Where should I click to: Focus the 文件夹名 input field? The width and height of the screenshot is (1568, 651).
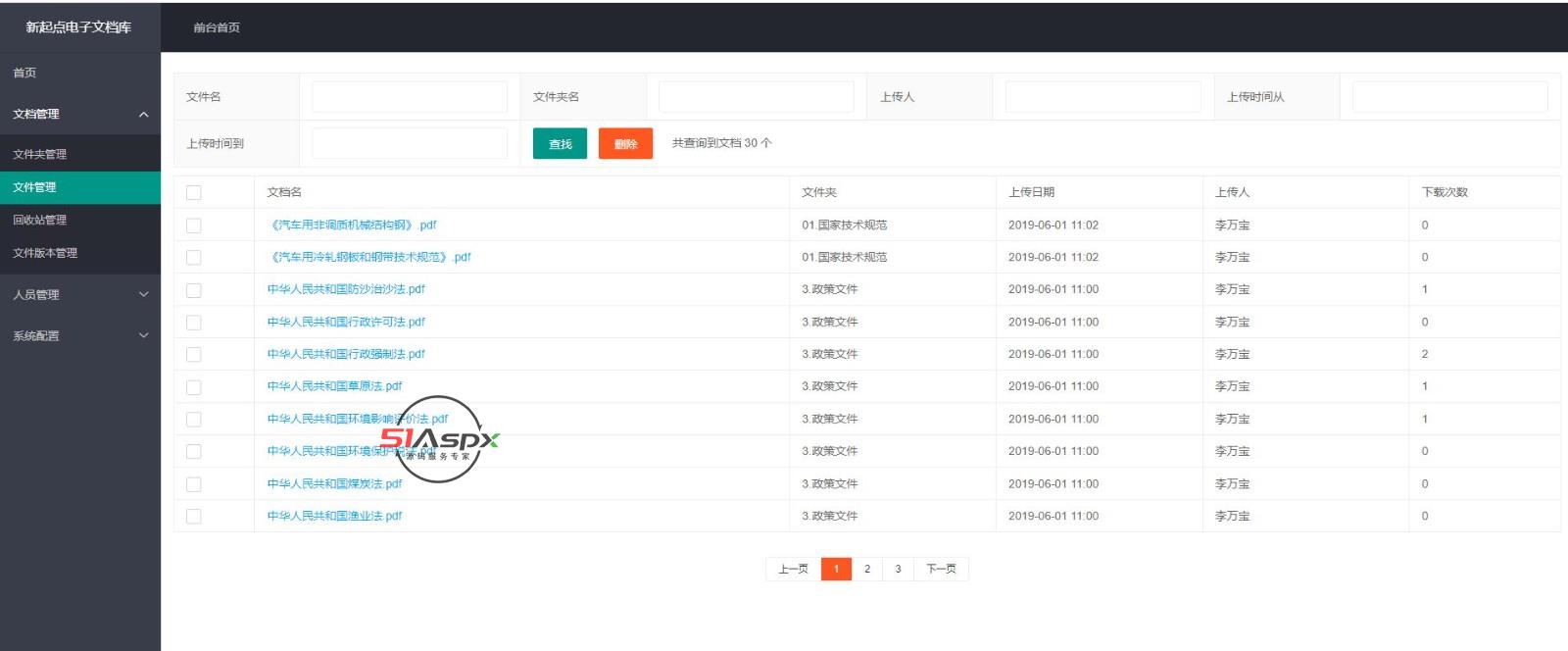757,97
